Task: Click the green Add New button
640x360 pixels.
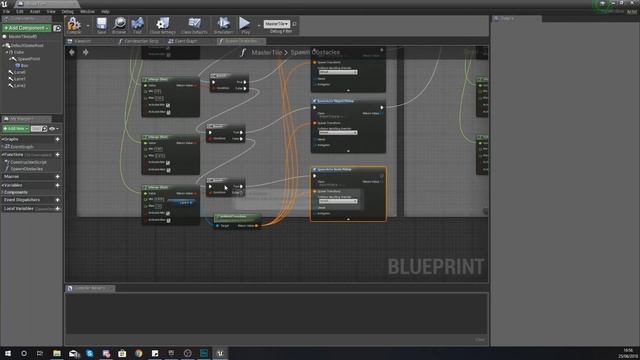Action: (x=16, y=129)
